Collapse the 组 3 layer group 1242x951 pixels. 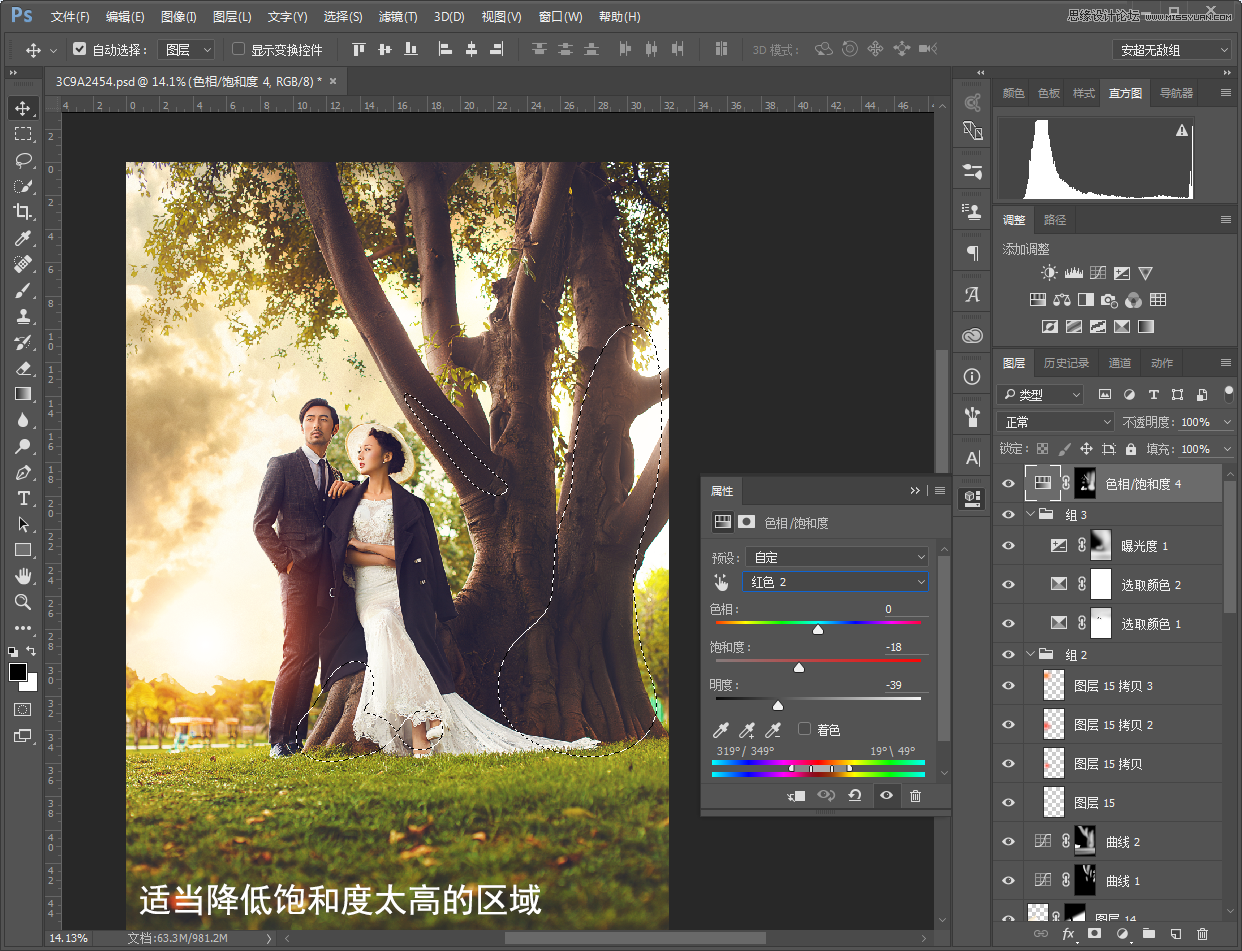pyautogui.click(x=1032, y=515)
